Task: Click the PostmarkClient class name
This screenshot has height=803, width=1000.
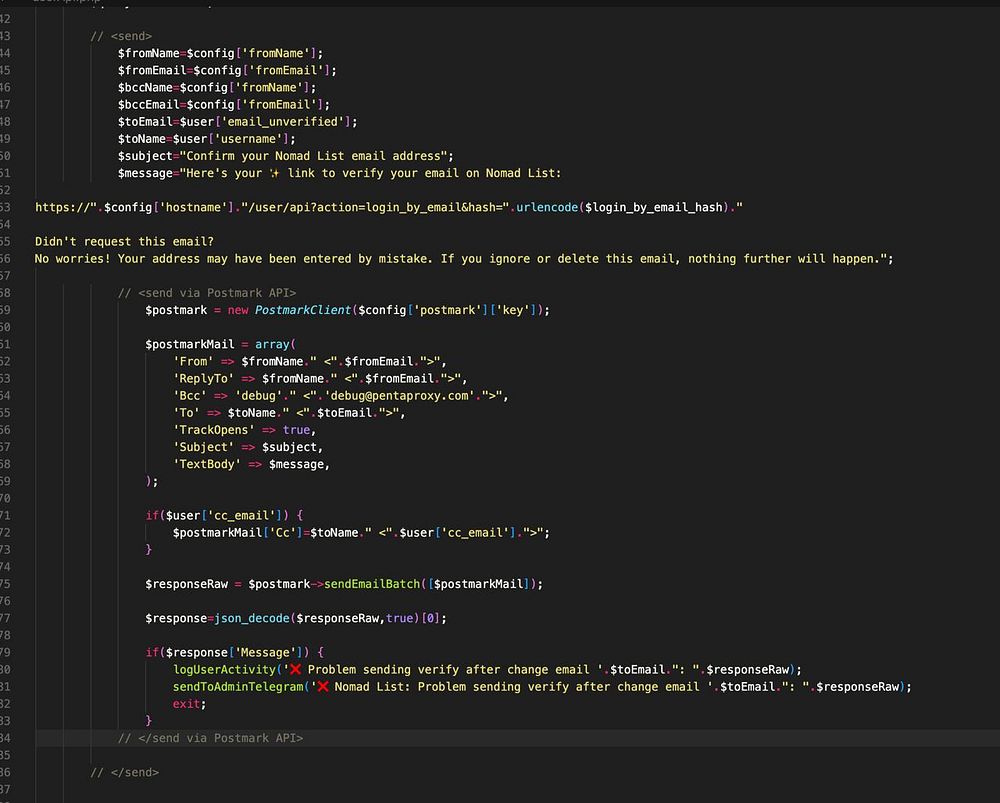Action: (x=303, y=310)
